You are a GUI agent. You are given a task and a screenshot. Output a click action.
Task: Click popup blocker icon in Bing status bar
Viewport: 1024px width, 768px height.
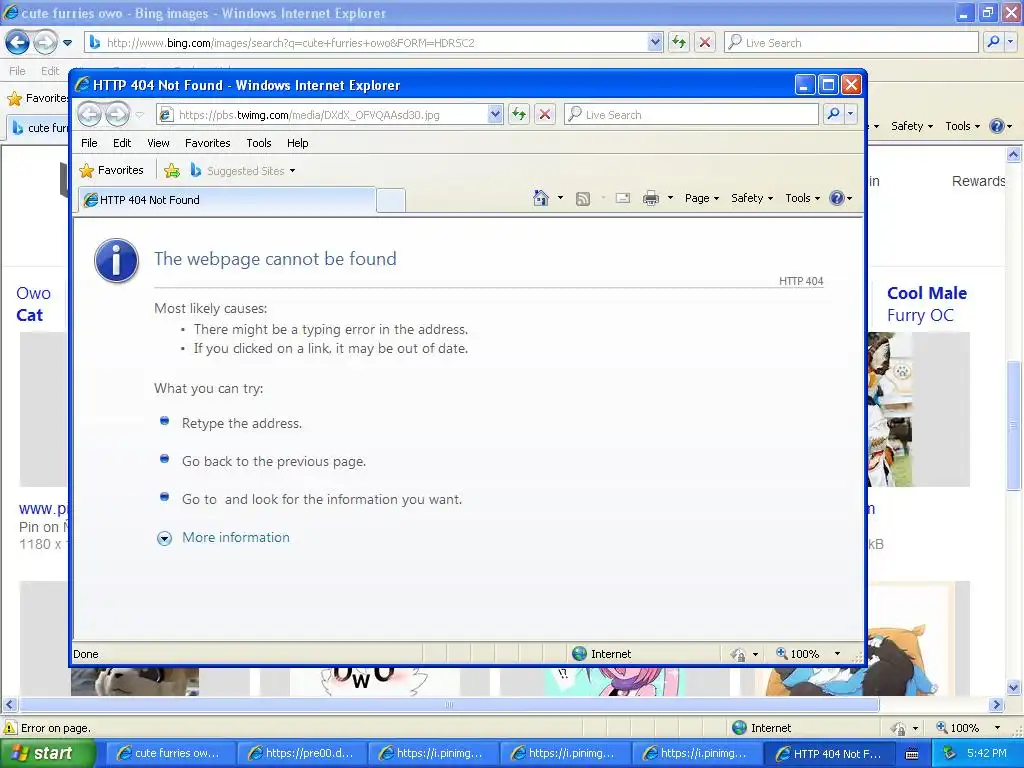coord(899,728)
